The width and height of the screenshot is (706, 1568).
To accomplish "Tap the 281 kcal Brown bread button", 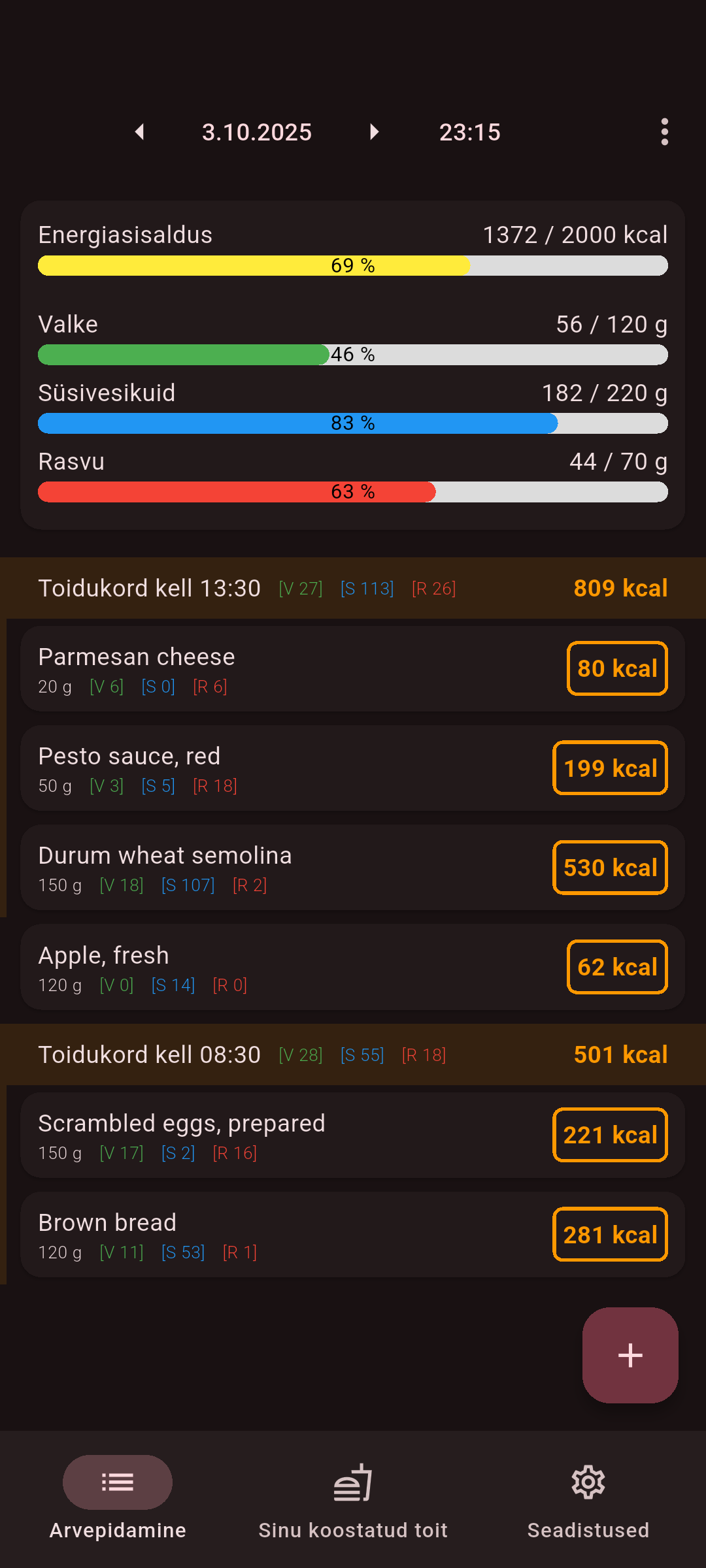I will (610, 1234).
